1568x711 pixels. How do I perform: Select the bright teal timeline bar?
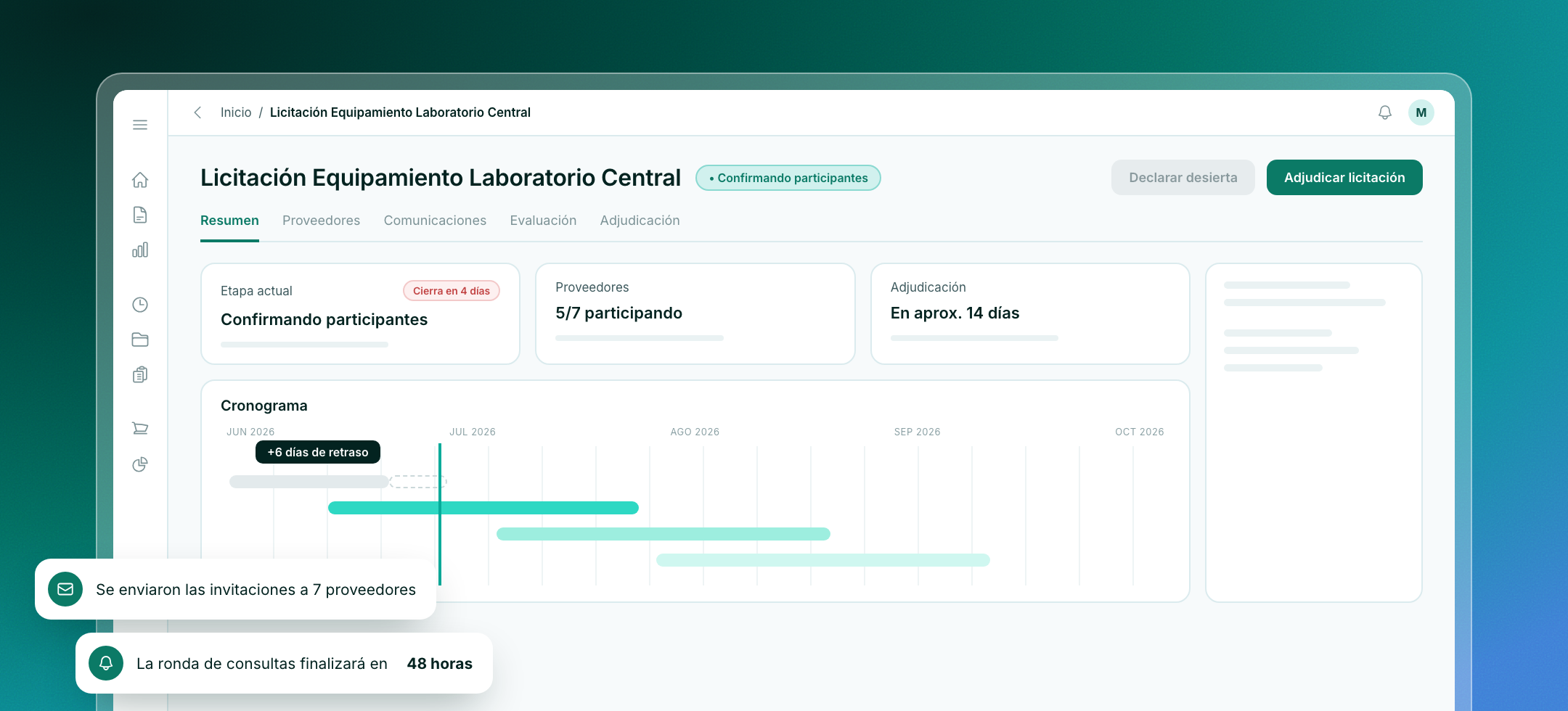(483, 508)
